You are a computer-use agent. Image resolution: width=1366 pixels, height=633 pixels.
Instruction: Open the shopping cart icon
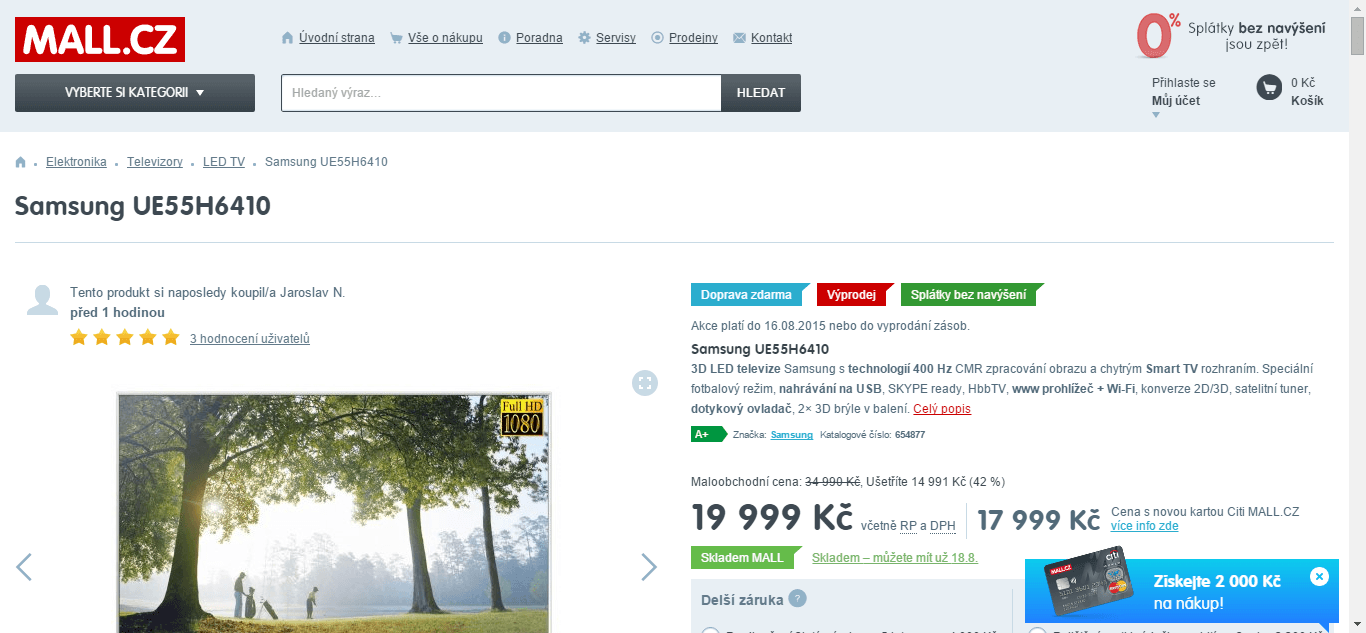(1269, 88)
